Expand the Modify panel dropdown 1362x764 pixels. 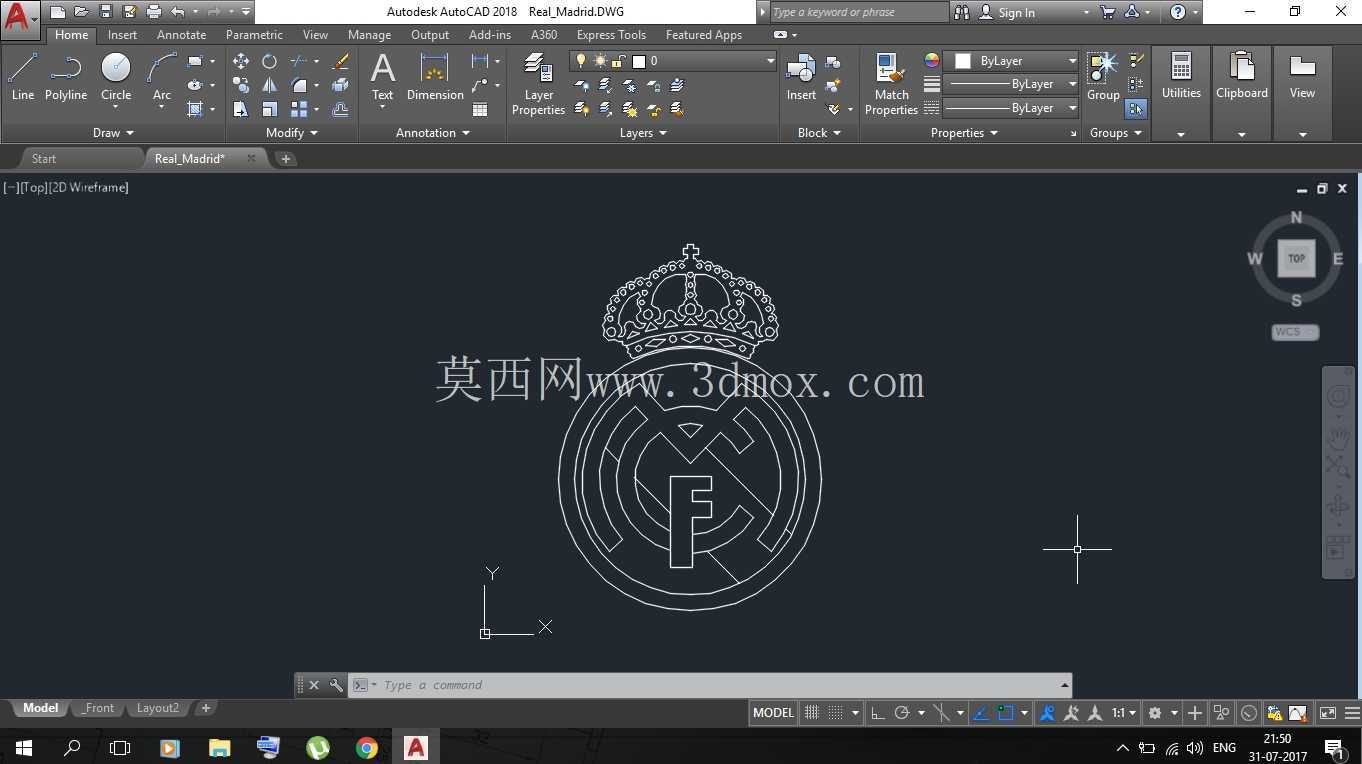(x=292, y=133)
